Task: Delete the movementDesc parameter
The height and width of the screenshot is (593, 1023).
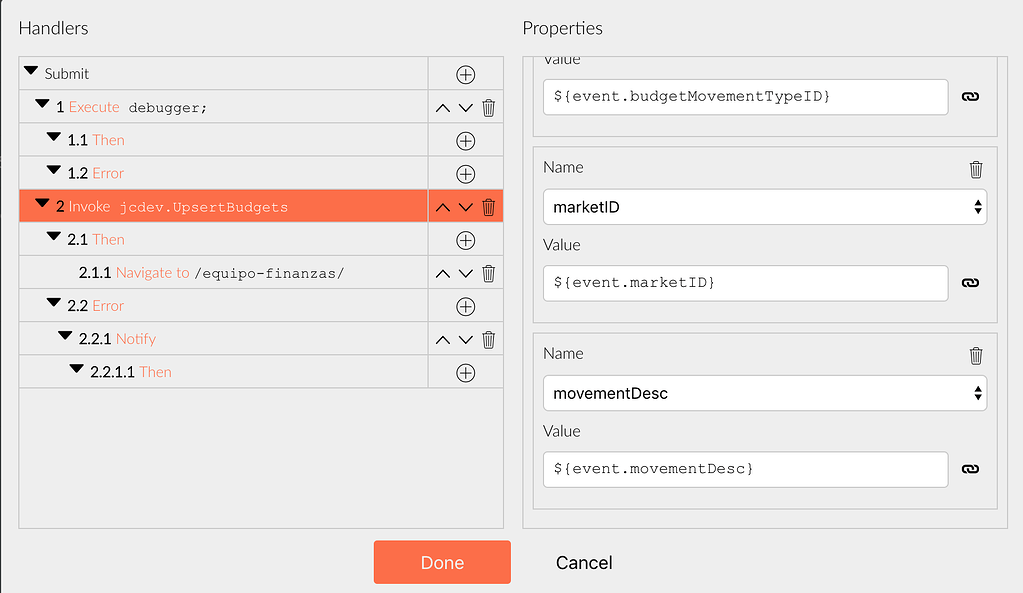Action: 975,353
